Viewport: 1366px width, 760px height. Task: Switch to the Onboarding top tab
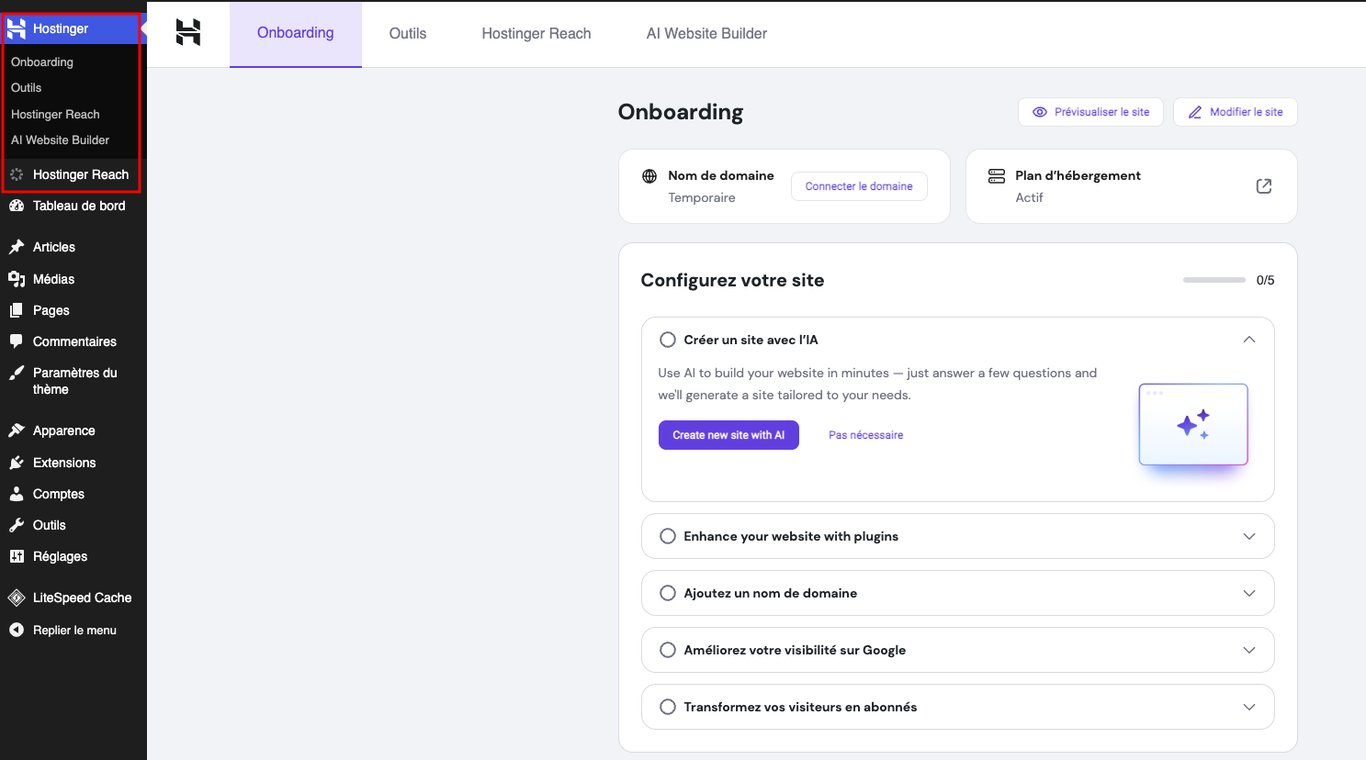click(296, 33)
